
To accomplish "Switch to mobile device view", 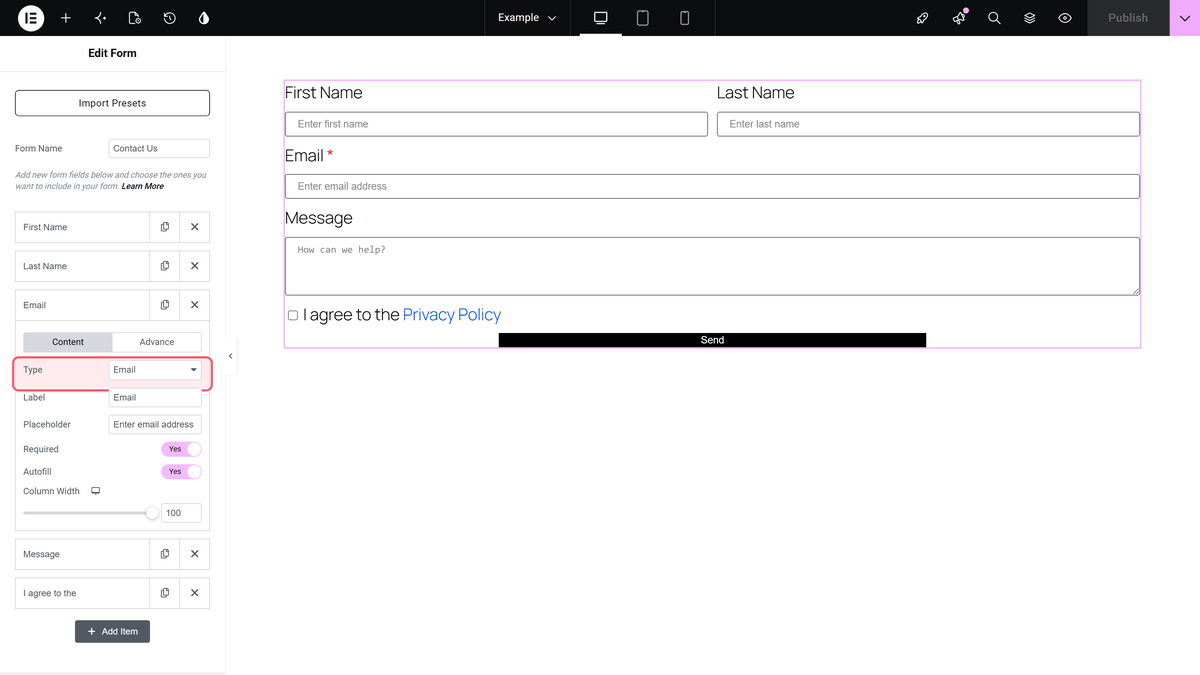I will pyautogui.click(x=685, y=18).
